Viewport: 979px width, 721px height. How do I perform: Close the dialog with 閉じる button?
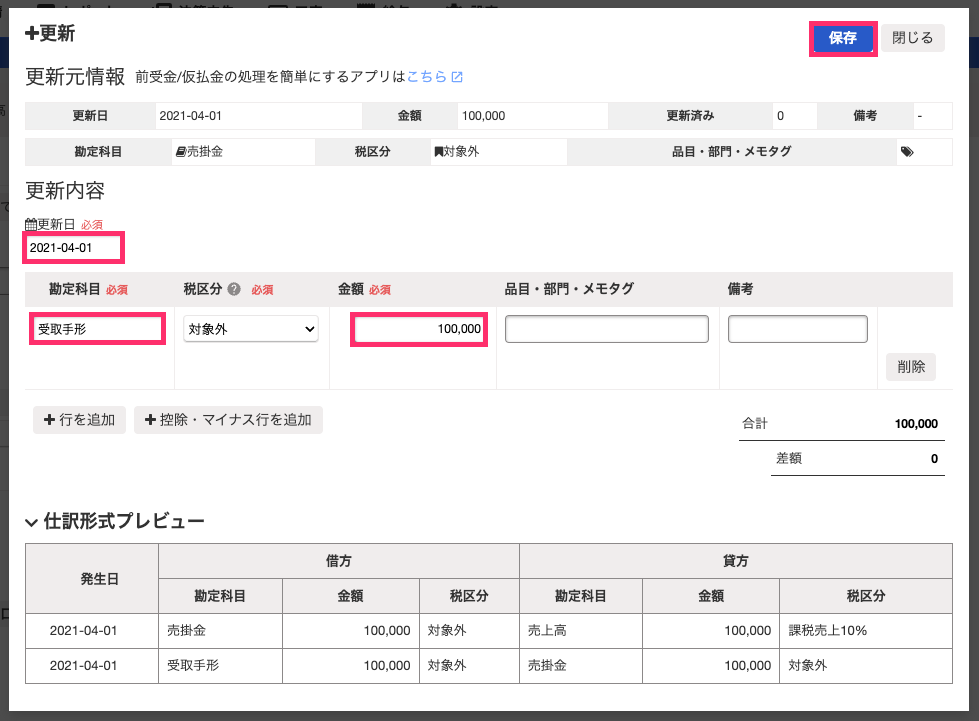(x=912, y=38)
